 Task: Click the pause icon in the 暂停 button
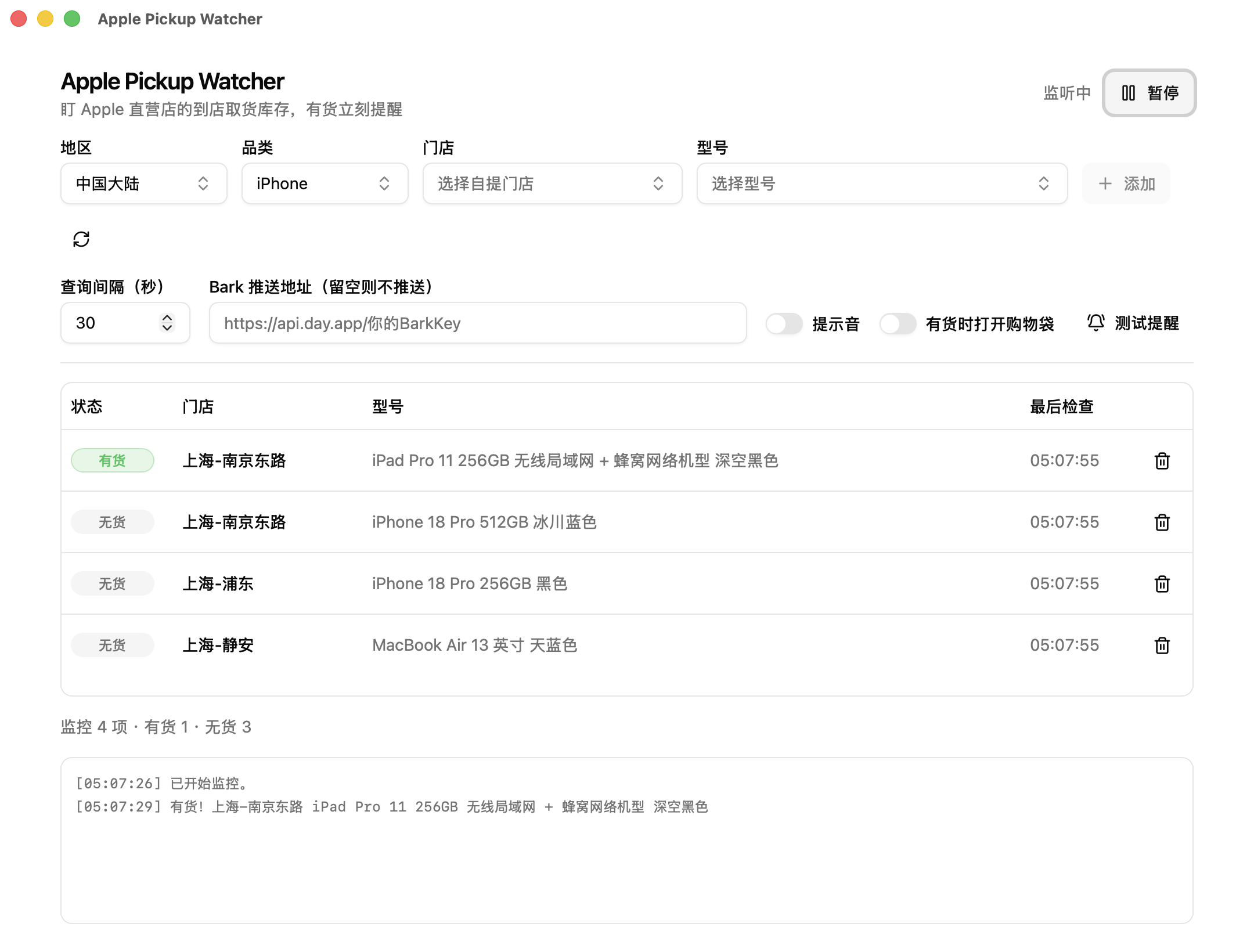pos(1128,93)
